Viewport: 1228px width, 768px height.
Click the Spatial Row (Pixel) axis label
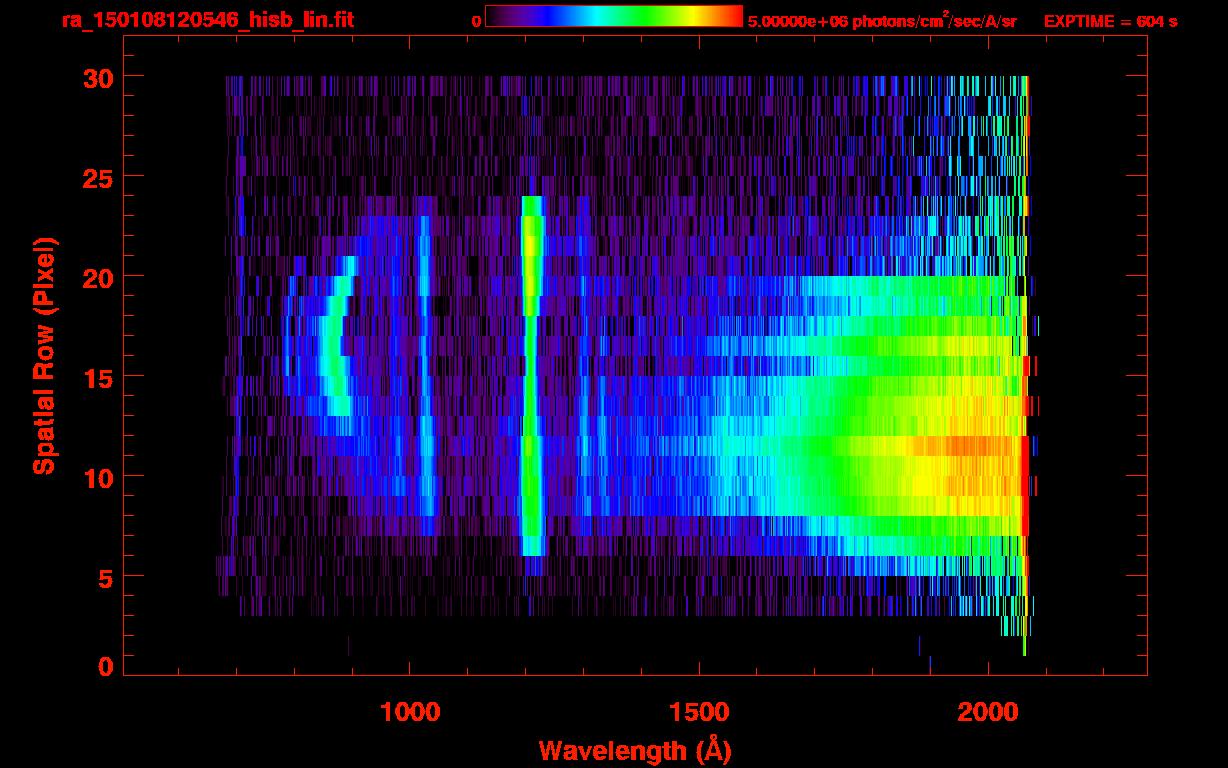click(x=44, y=355)
